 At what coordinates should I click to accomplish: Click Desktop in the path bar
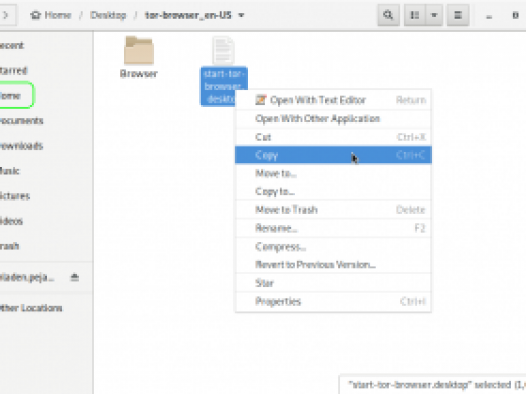click(108, 15)
